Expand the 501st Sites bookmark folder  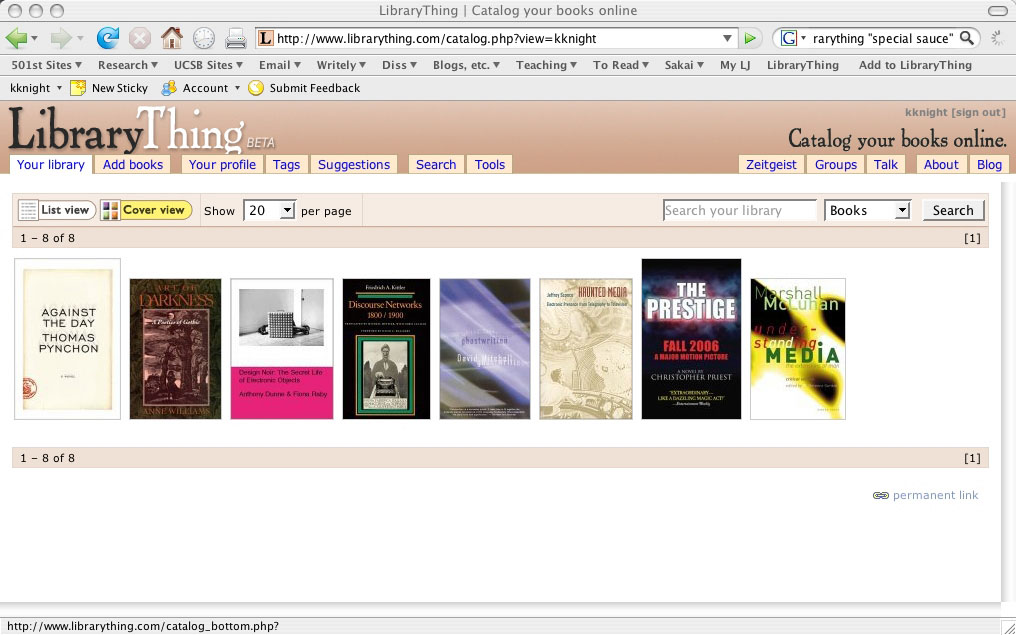coord(47,65)
